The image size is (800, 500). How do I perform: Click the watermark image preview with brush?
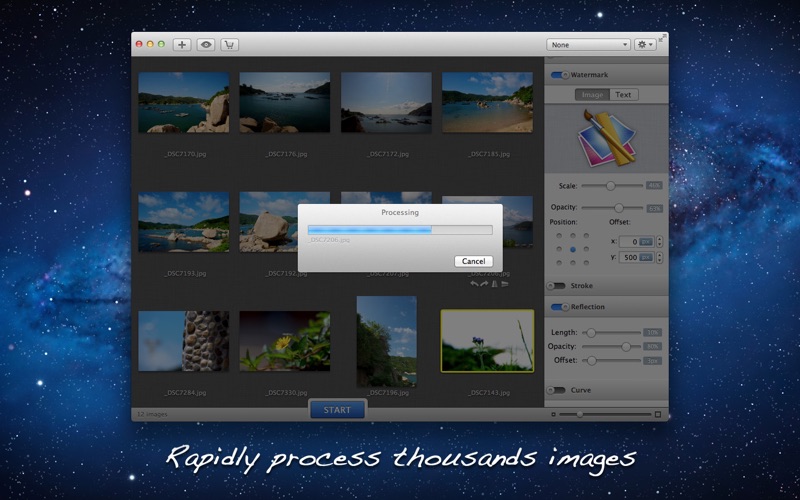607,137
